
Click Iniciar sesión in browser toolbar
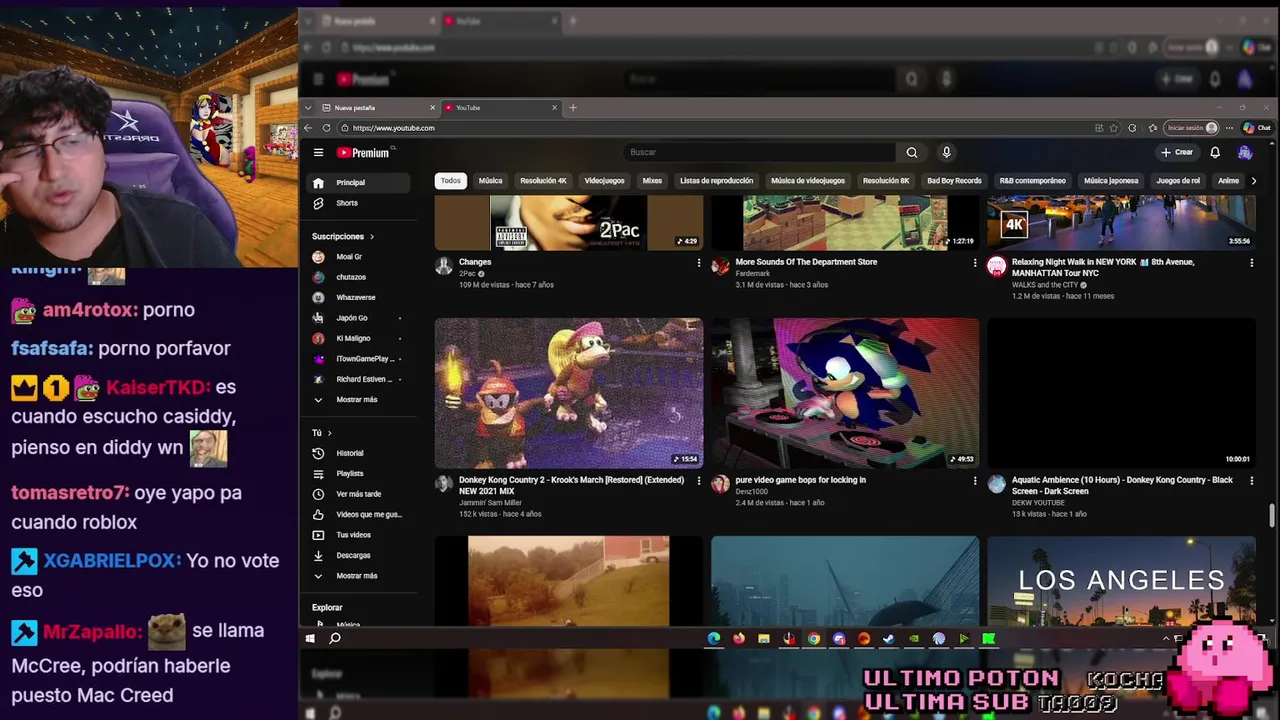(x=1192, y=128)
